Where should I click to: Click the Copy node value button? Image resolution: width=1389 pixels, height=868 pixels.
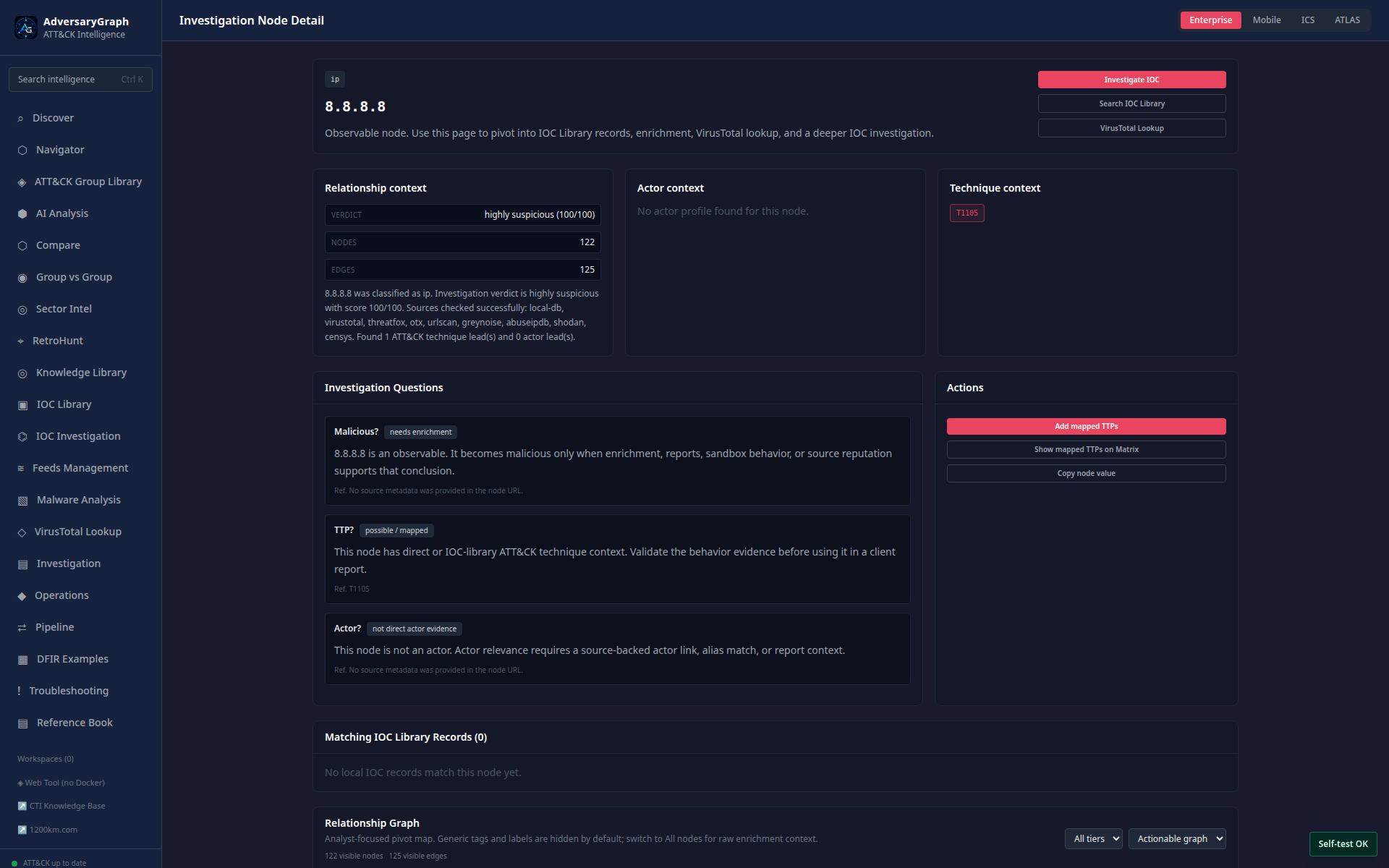[1086, 473]
